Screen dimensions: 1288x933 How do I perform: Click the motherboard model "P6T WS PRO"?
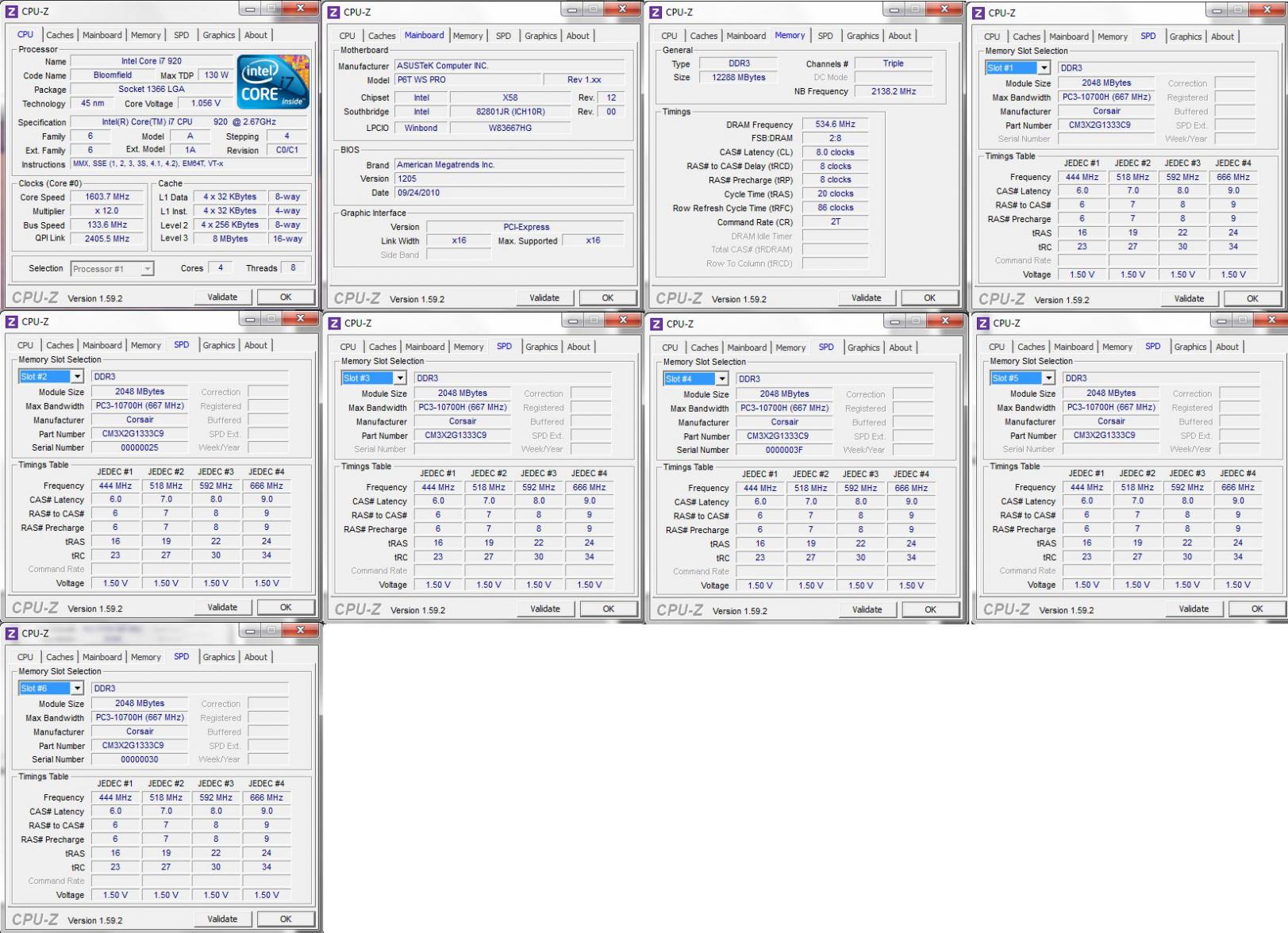click(467, 80)
